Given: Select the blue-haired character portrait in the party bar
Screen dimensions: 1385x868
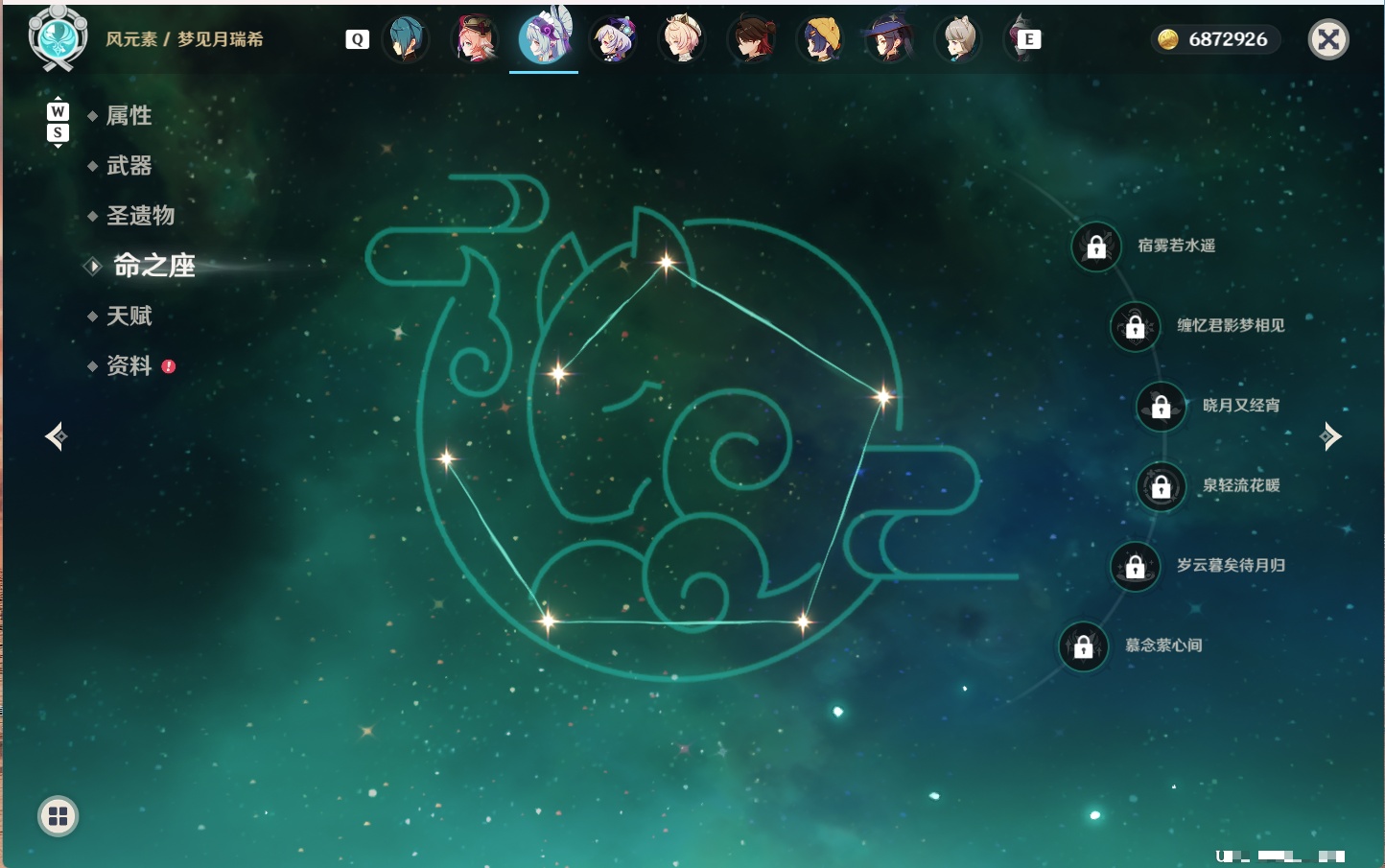Looking at the screenshot, I should (406, 39).
